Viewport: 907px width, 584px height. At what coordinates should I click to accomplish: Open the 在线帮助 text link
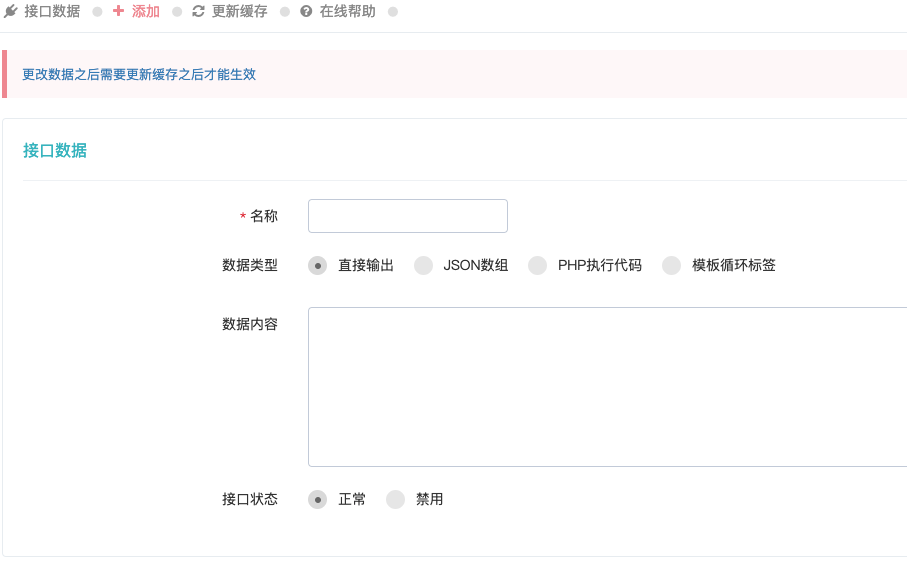347,12
